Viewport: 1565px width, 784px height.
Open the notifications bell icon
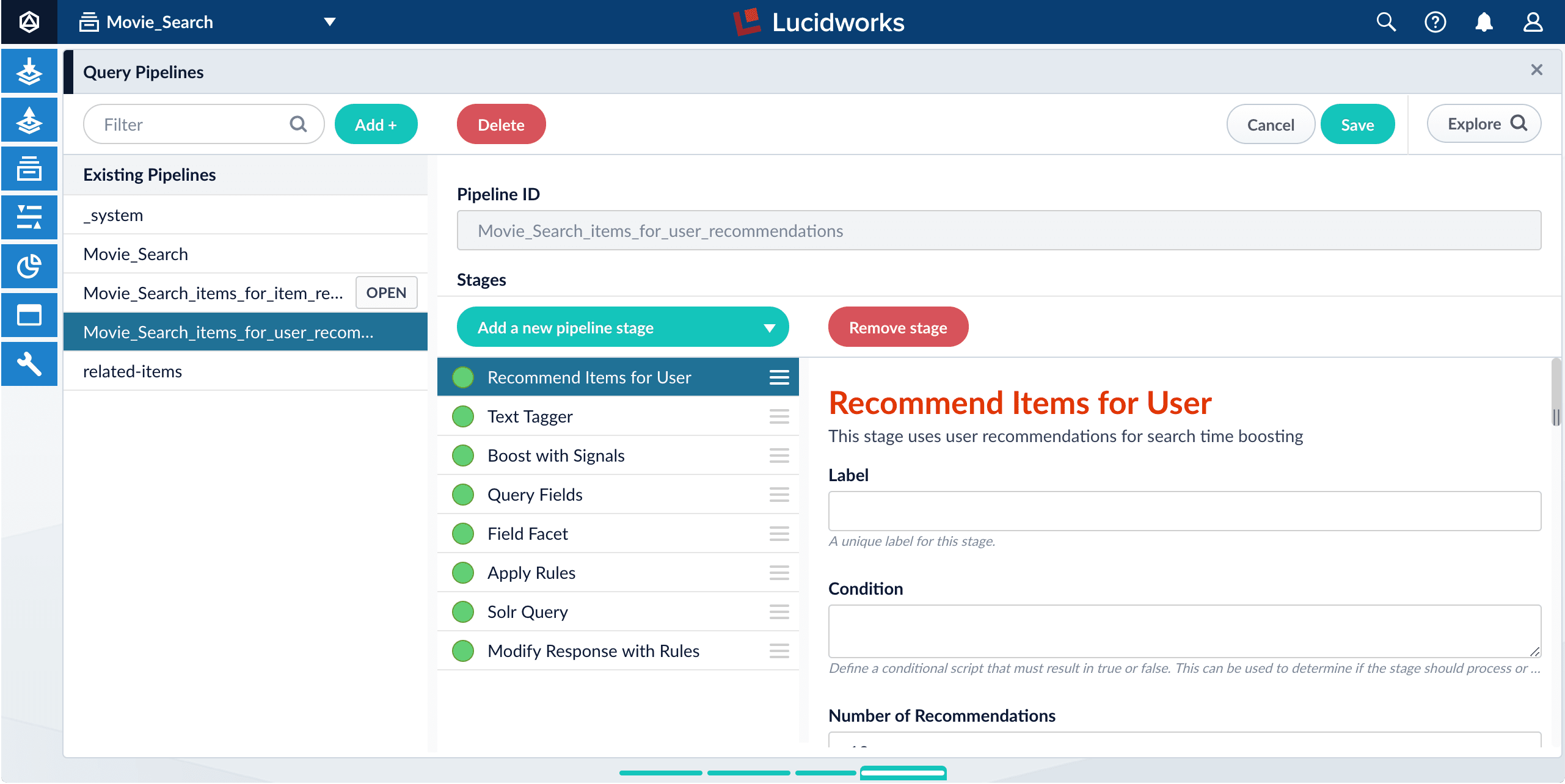pos(1484,22)
